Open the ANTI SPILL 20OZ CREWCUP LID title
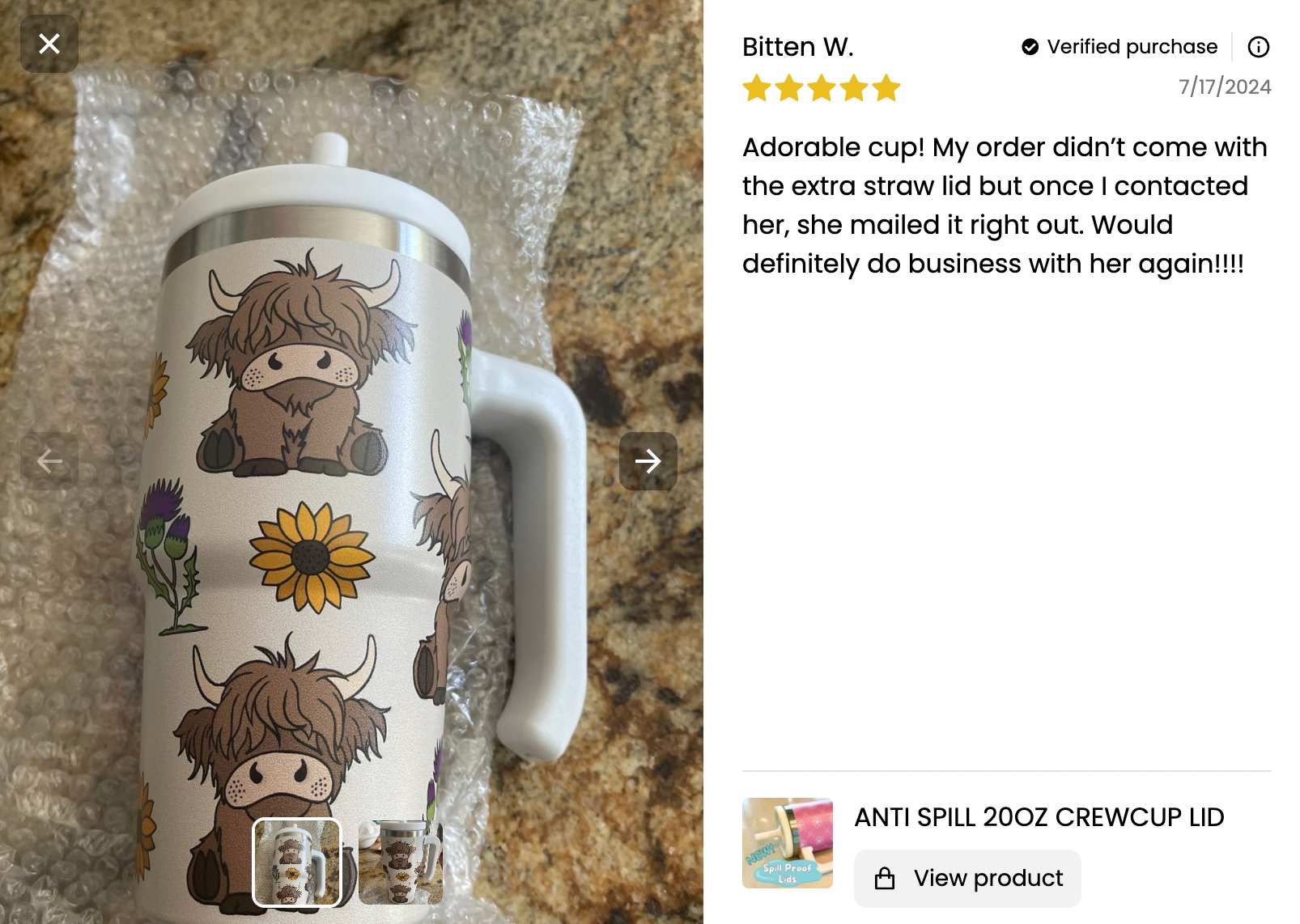The width and height of the screenshot is (1300, 924). (x=1039, y=817)
